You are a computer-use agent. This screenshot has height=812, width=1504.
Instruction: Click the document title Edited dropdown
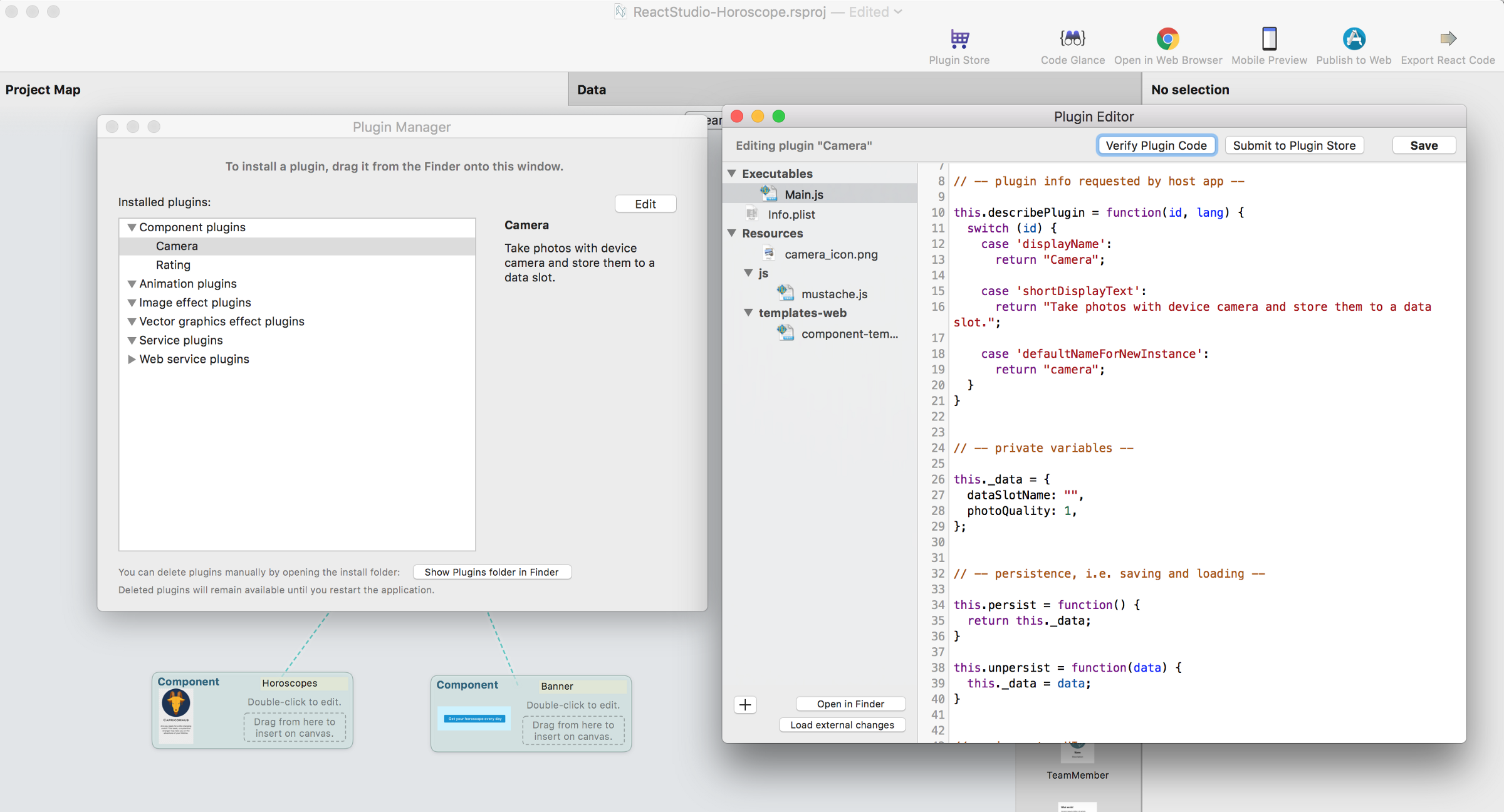[x=898, y=12]
